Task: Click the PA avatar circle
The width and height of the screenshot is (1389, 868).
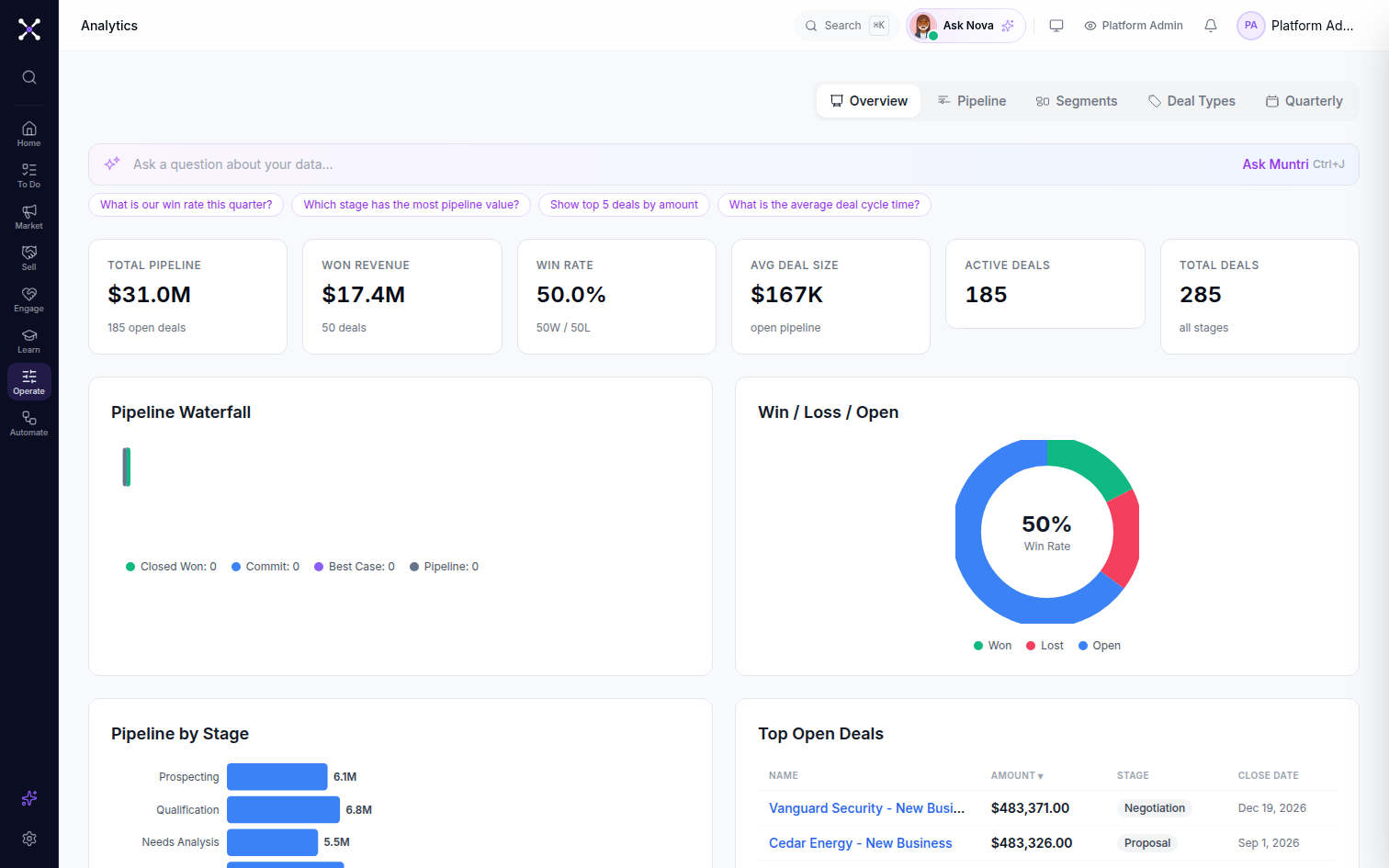Action: (1251, 26)
